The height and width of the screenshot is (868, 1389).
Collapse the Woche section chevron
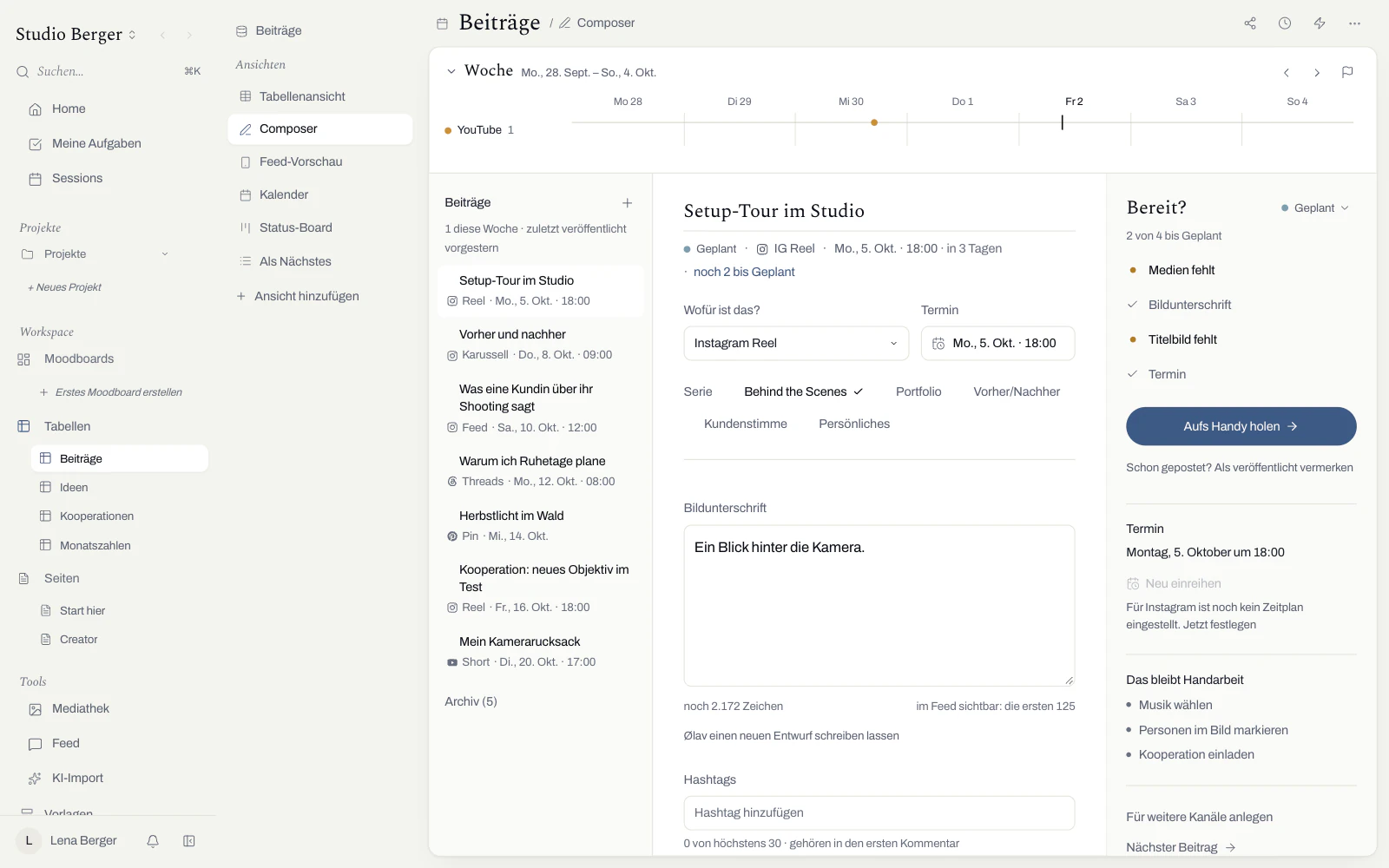[451, 72]
